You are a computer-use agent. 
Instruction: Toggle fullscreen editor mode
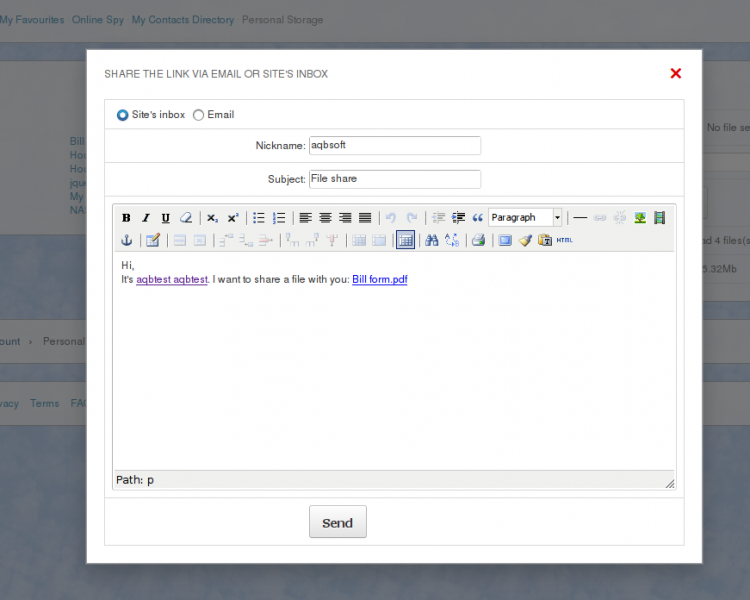click(x=505, y=240)
